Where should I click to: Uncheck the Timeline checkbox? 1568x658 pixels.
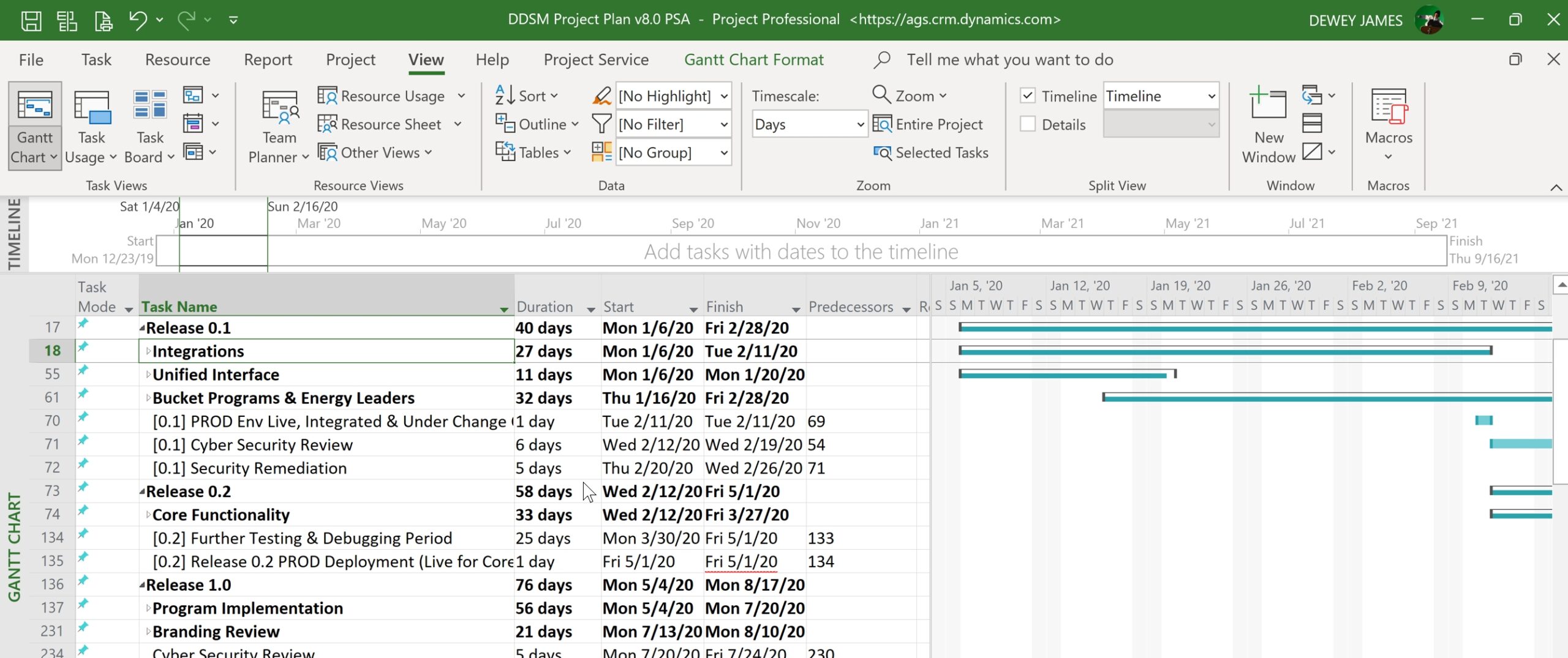tap(1028, 96)
